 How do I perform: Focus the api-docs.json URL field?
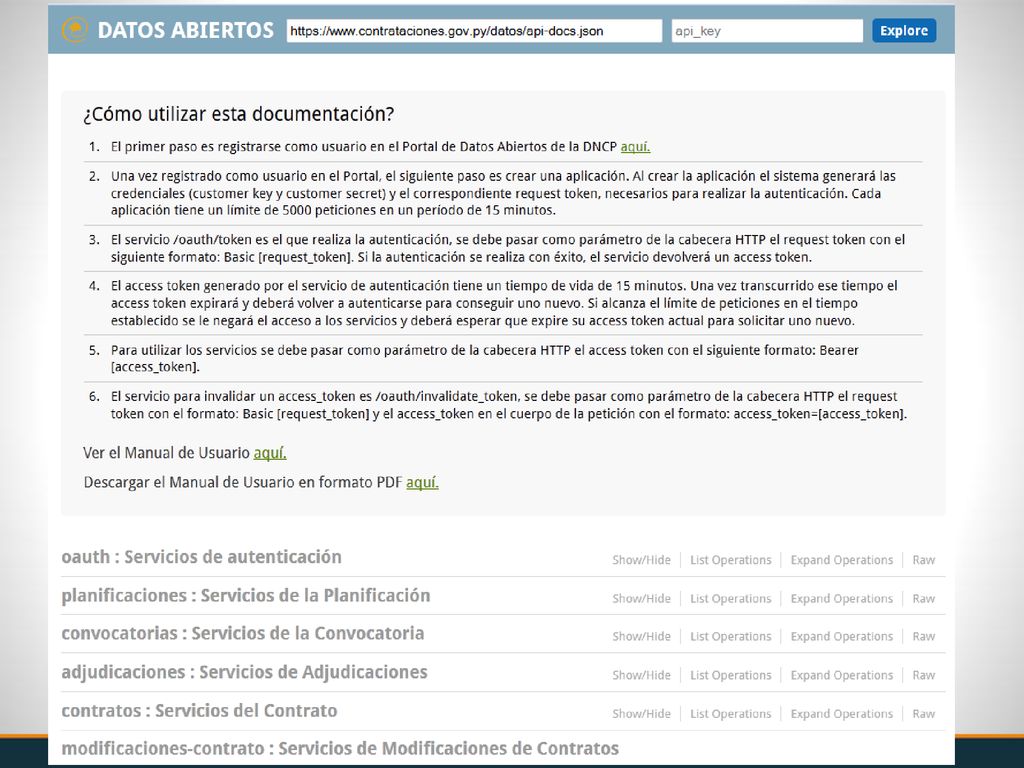(474, 31)
